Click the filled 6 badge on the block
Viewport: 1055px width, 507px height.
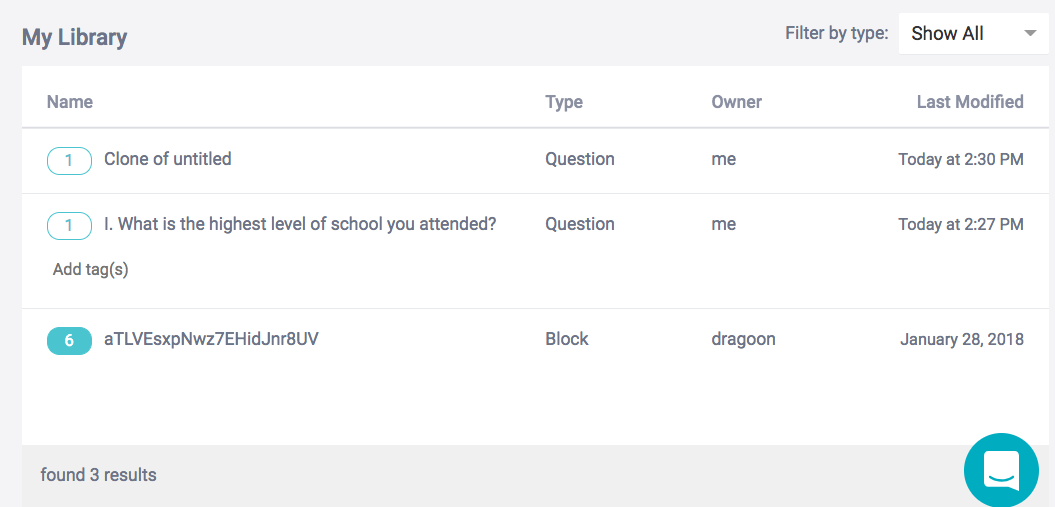[x=69, y=341]
